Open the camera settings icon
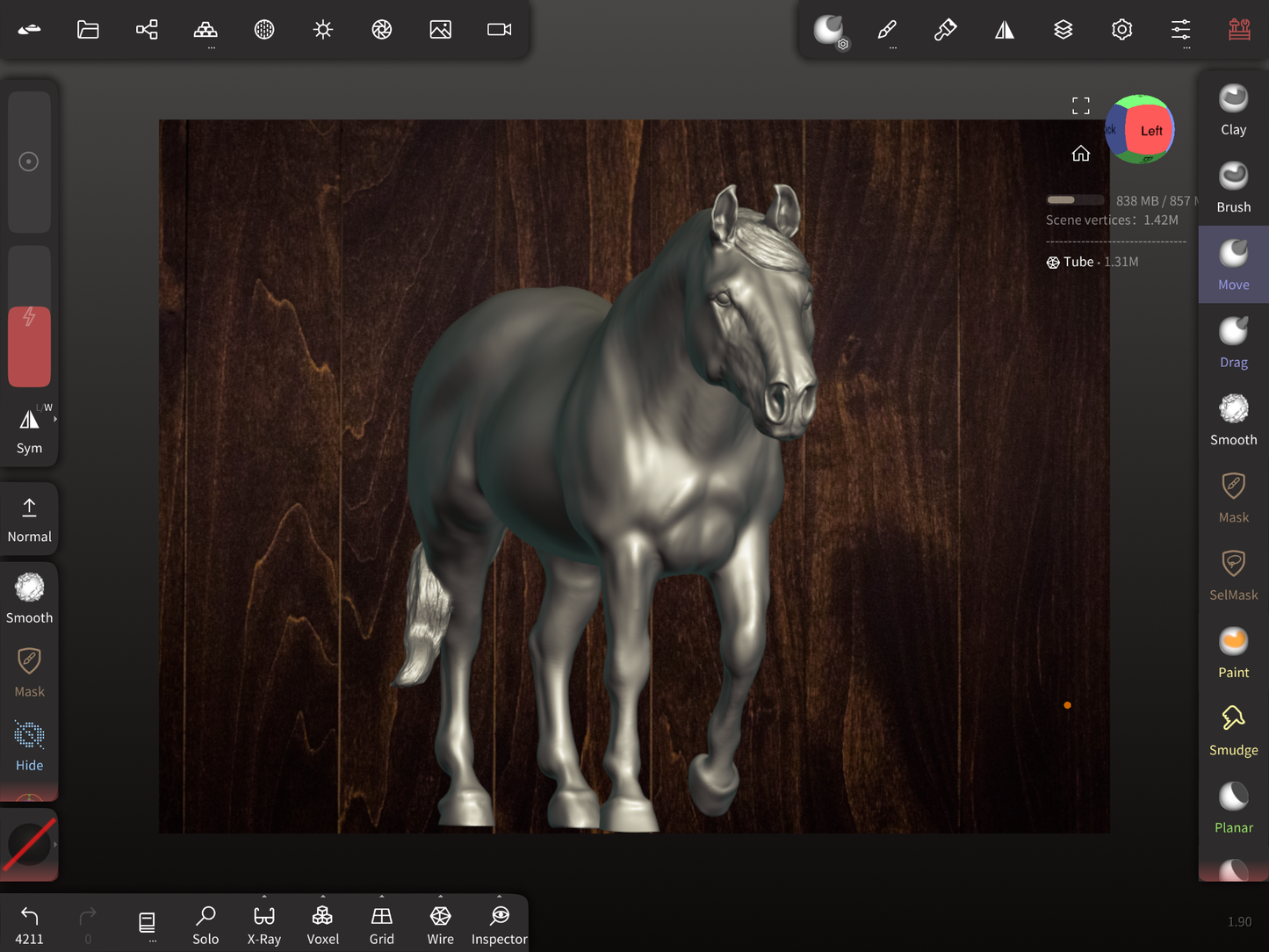The width and height of the screenshot is (1269, 952). click(x=499, y=30)
